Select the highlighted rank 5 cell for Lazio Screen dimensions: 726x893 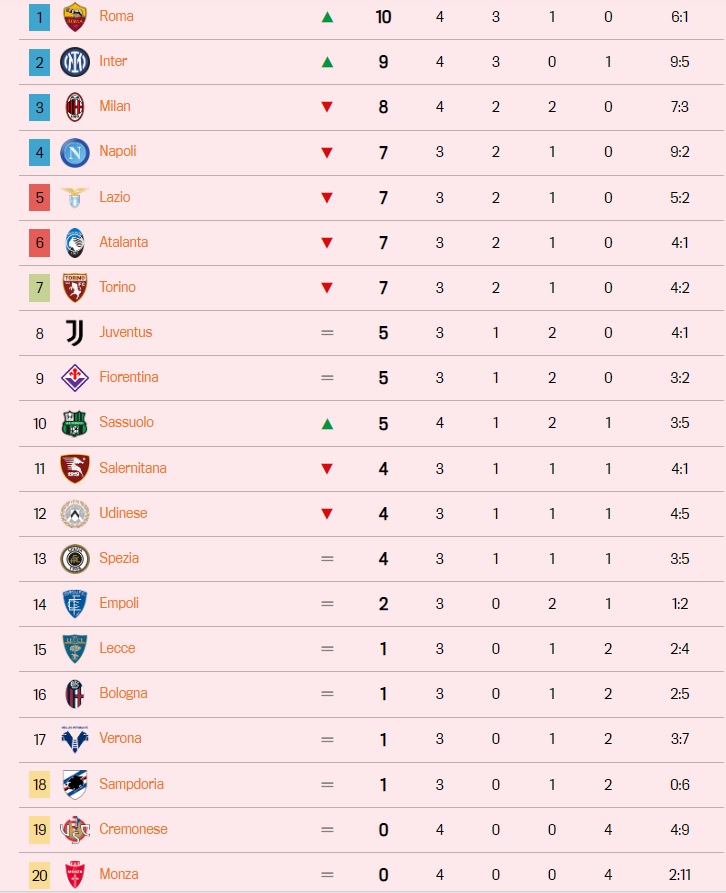pos(38,197)
